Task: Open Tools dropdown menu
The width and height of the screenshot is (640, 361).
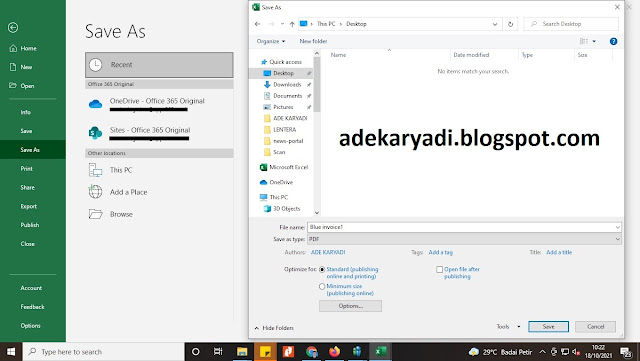Action: click(x=508, y=327)
